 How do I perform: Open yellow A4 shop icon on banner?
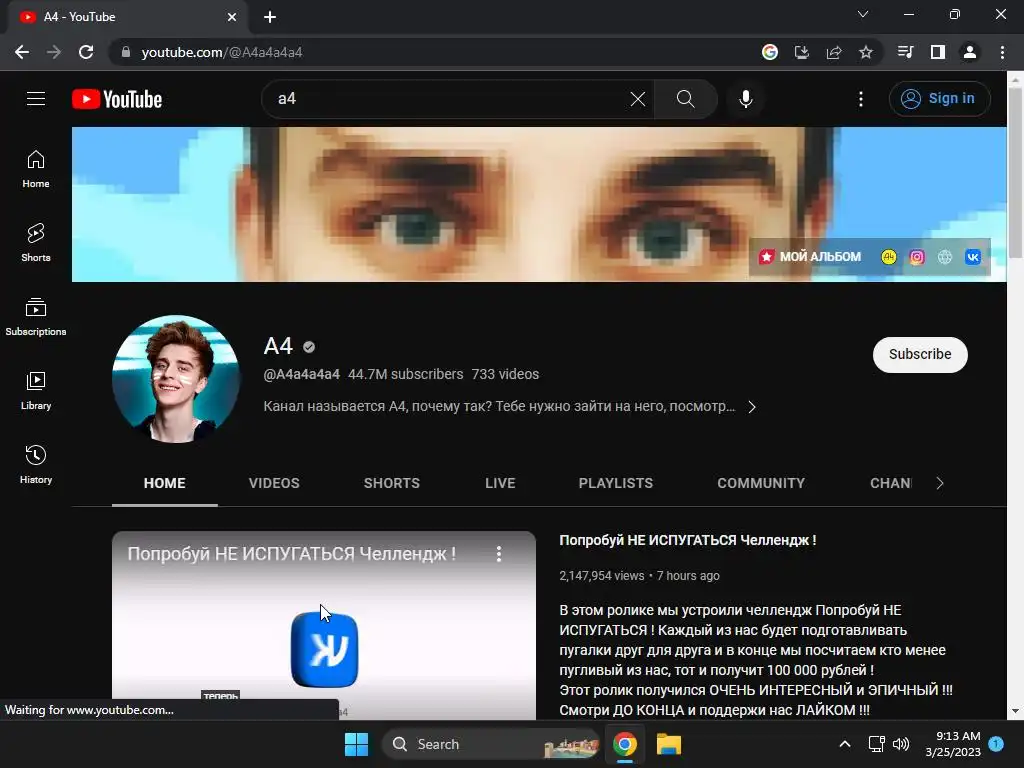point(889,257)
